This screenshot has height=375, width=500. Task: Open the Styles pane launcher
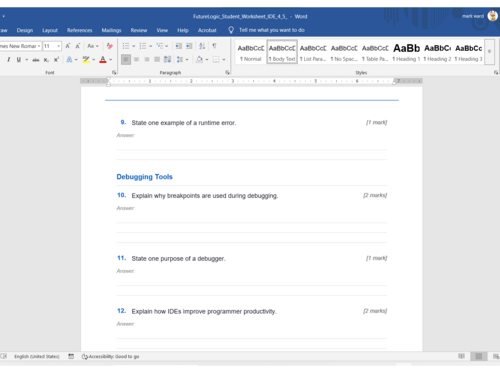(x=496, y=72)
